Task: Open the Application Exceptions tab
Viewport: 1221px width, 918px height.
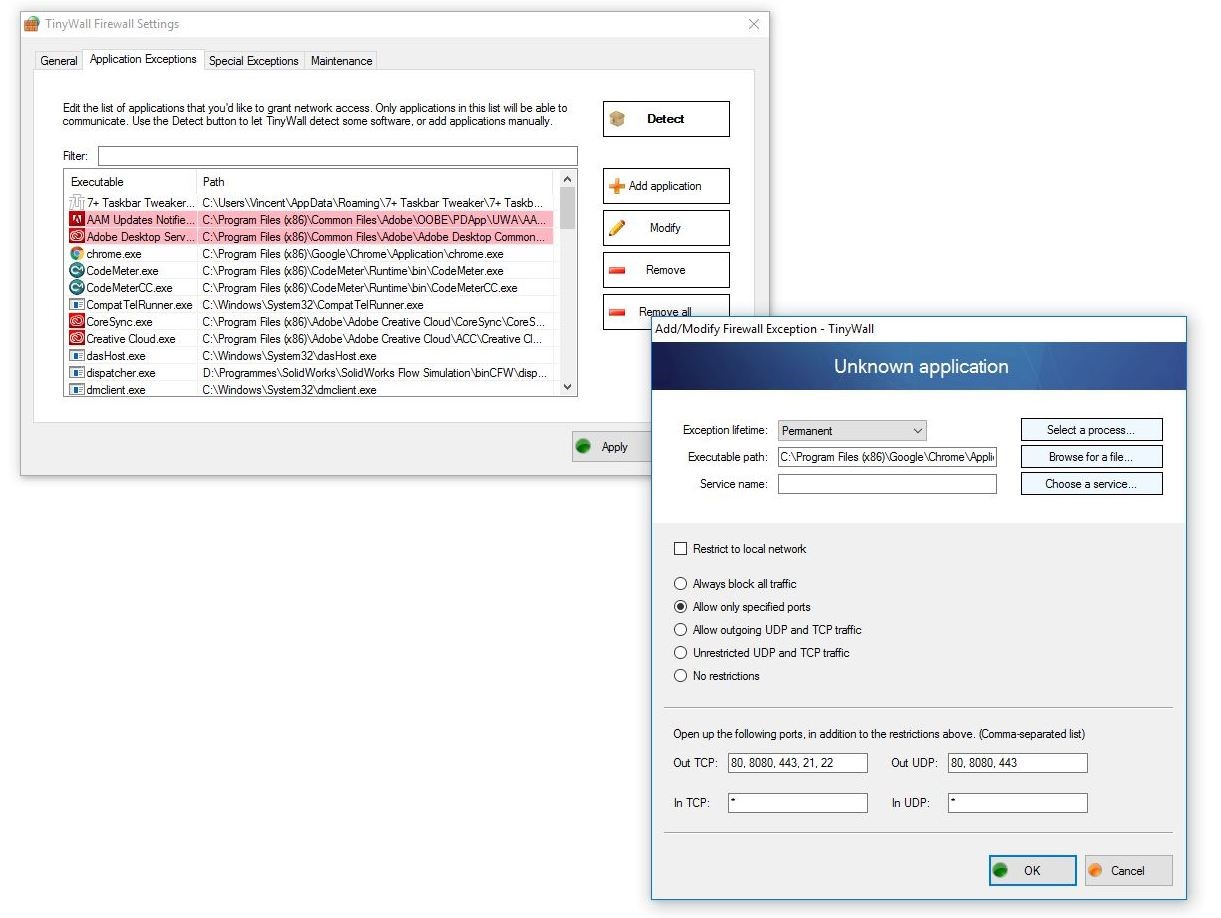Action: [x=143, y=60]
